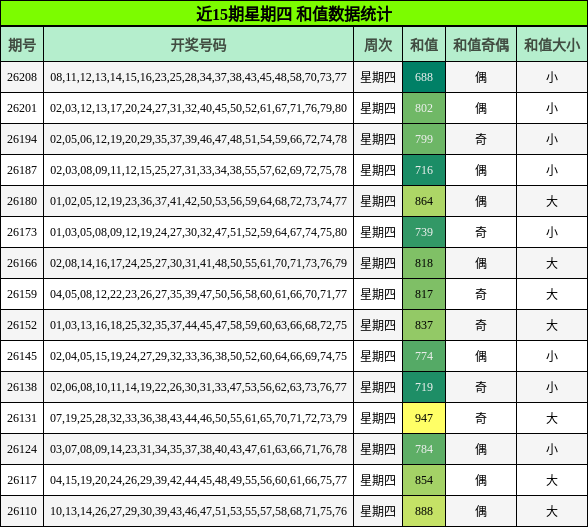Select issue number 26166
The image size is (588, 527).
[x=22, y=263]
